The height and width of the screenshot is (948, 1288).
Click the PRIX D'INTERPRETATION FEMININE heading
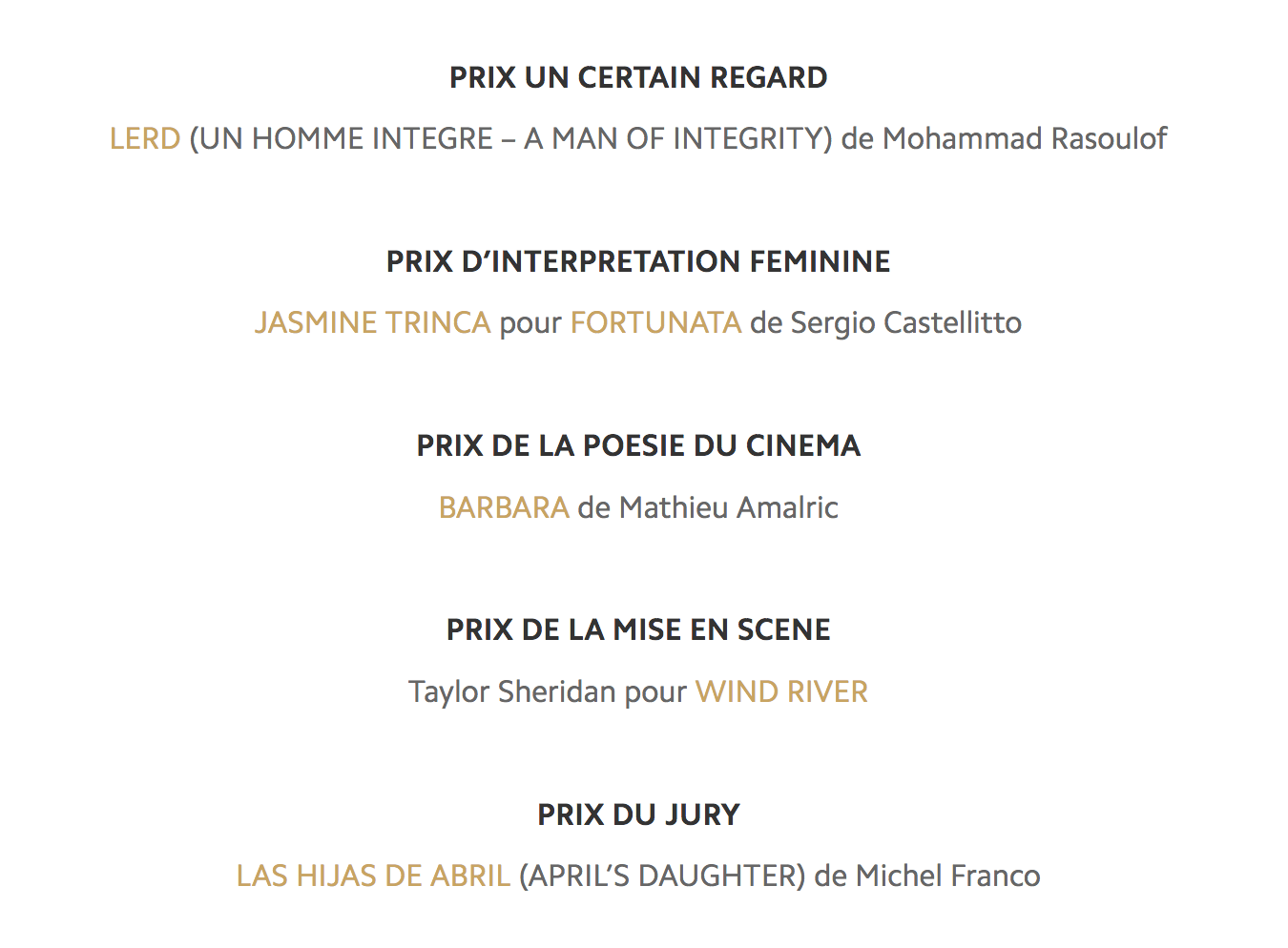point(638,261)
